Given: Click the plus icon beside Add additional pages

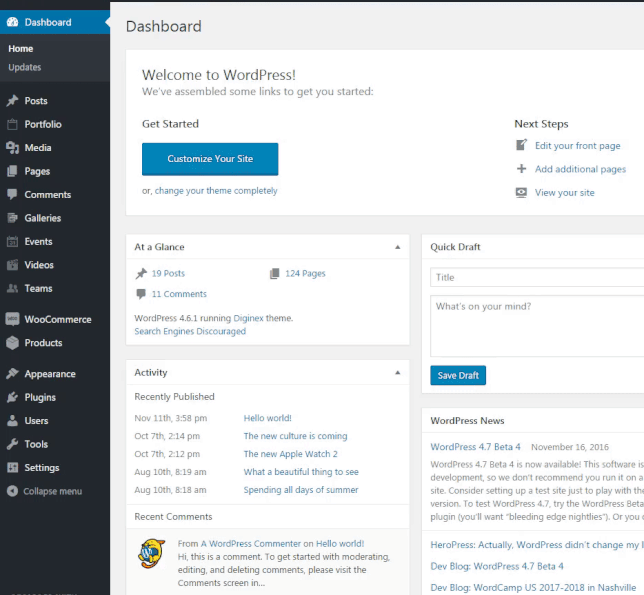Looking at the screenshot, I should click(x=521, y=168).
